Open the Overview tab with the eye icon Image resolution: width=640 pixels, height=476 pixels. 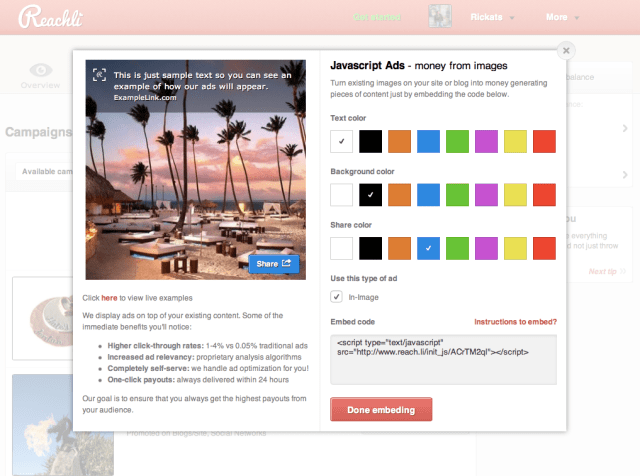pos(40,76)
